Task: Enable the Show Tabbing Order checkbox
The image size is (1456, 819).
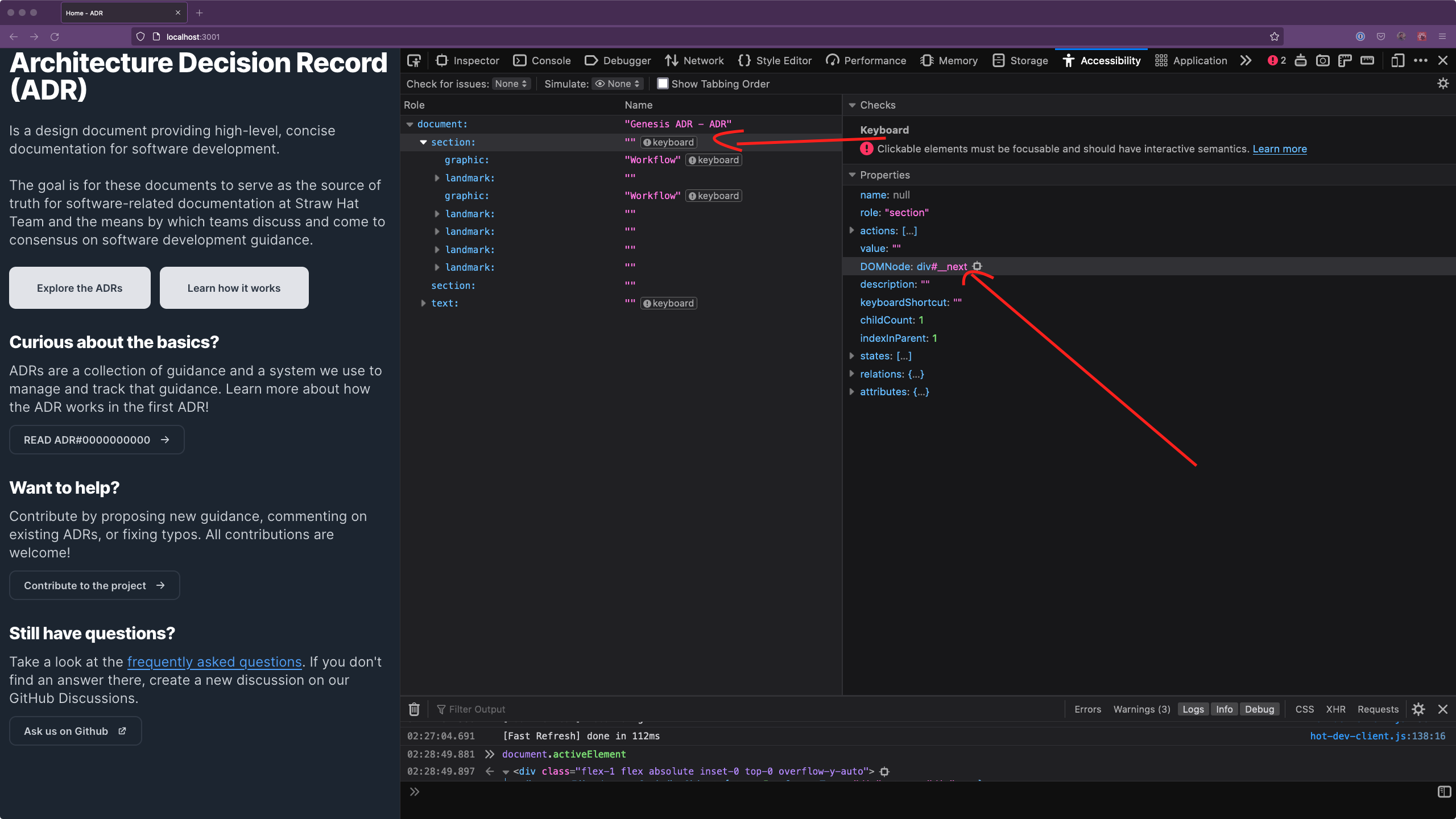Action: pos(662,84)
